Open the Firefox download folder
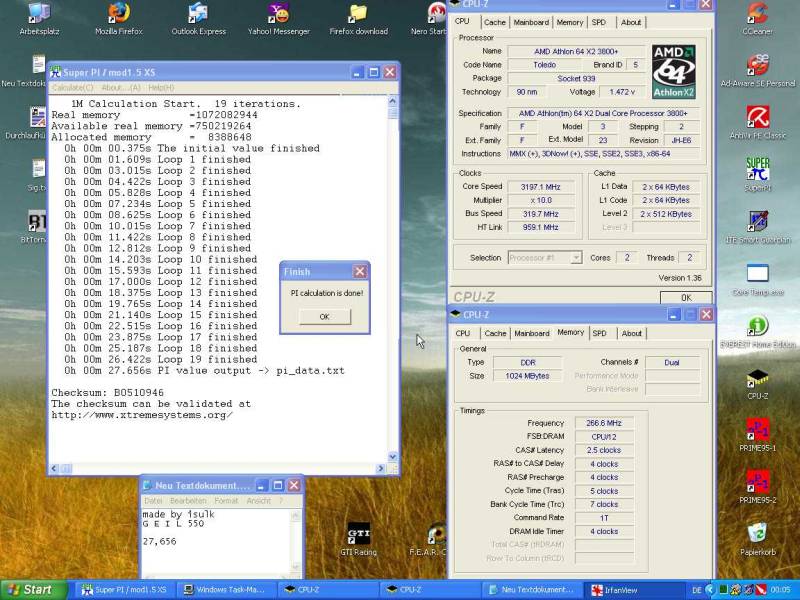 (x=358, y=19)
